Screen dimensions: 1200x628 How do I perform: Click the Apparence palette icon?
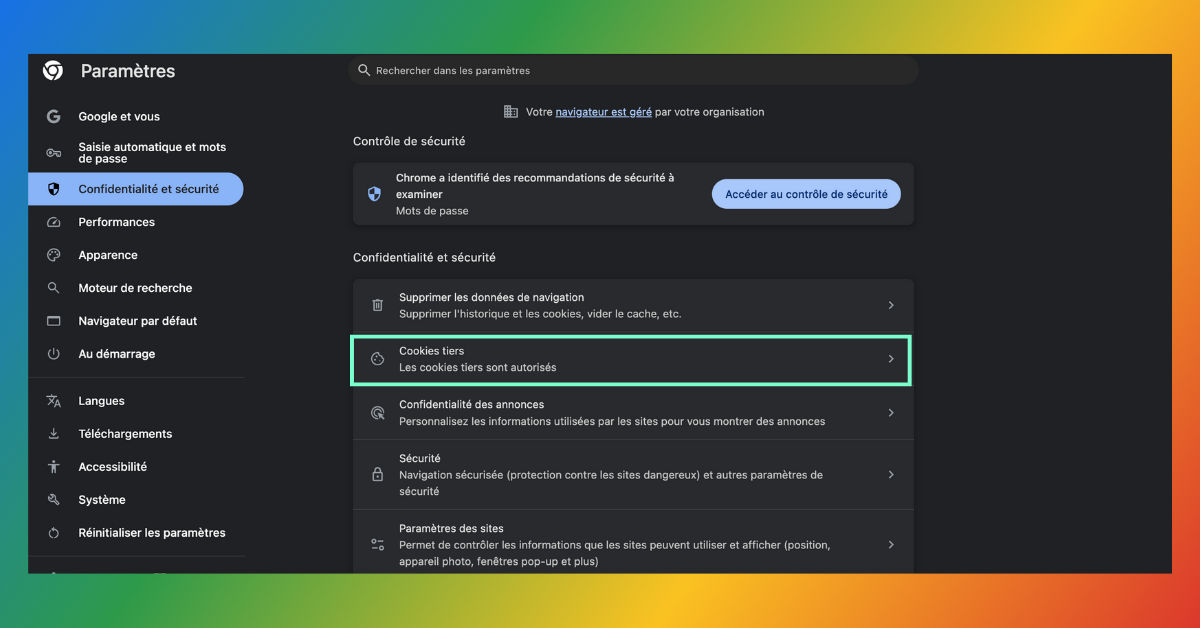54,255
